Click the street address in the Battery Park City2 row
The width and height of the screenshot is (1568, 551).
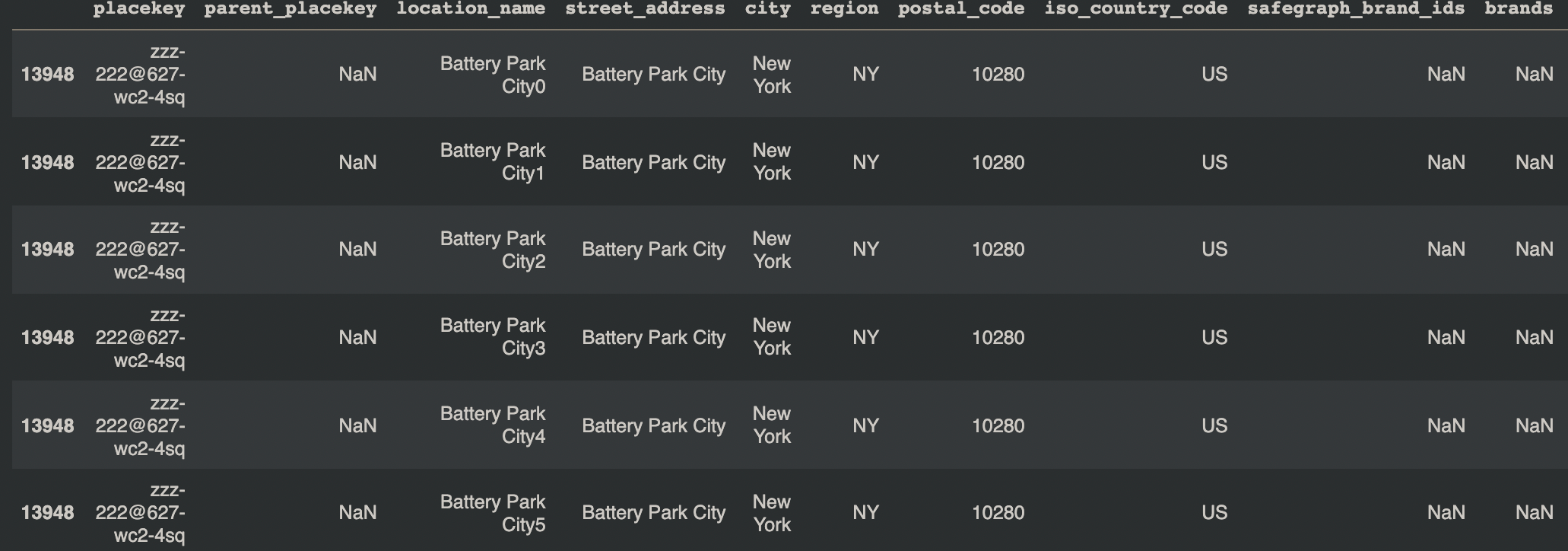654,250
